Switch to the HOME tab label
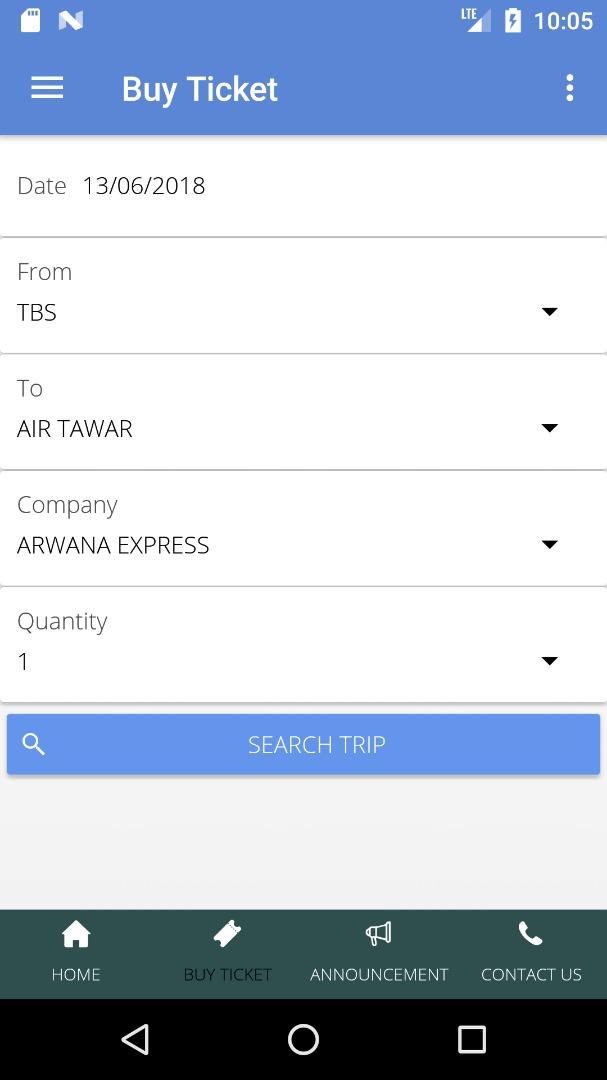This screenshot has height=1080, width=607. 76,974
